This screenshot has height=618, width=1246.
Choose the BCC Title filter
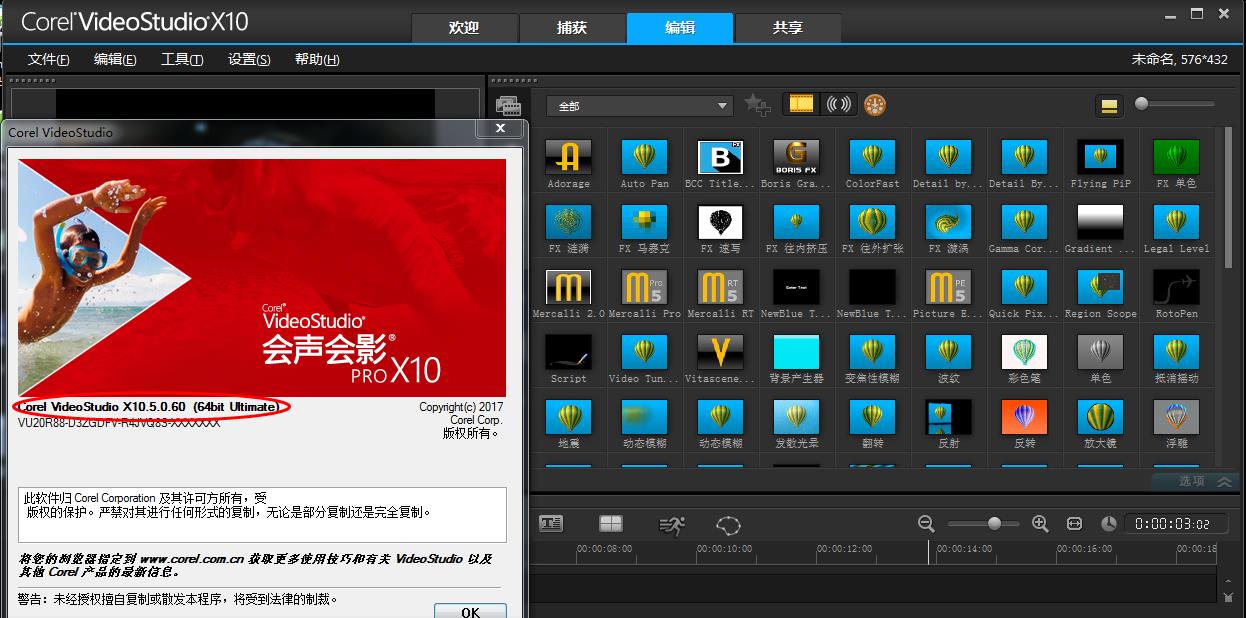click(x=720, y=157)
